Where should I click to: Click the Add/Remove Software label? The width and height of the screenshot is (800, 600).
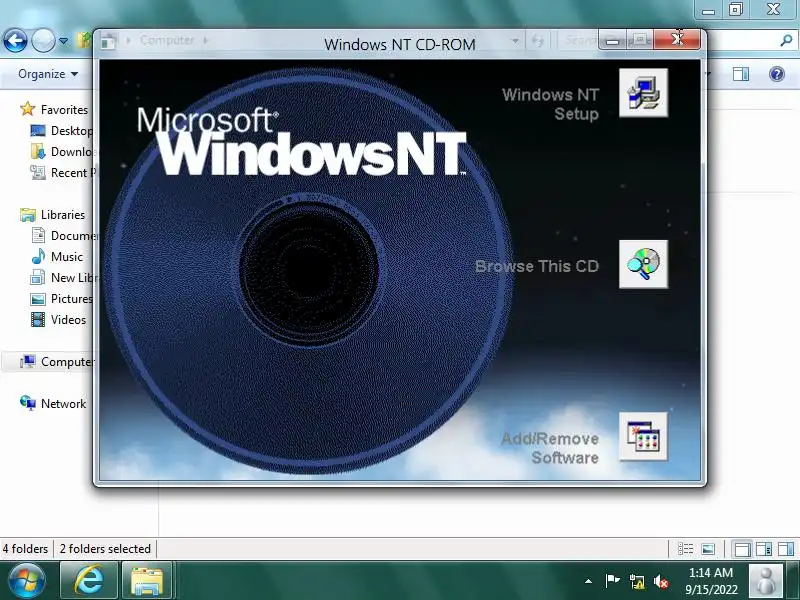tap(550, 448)
